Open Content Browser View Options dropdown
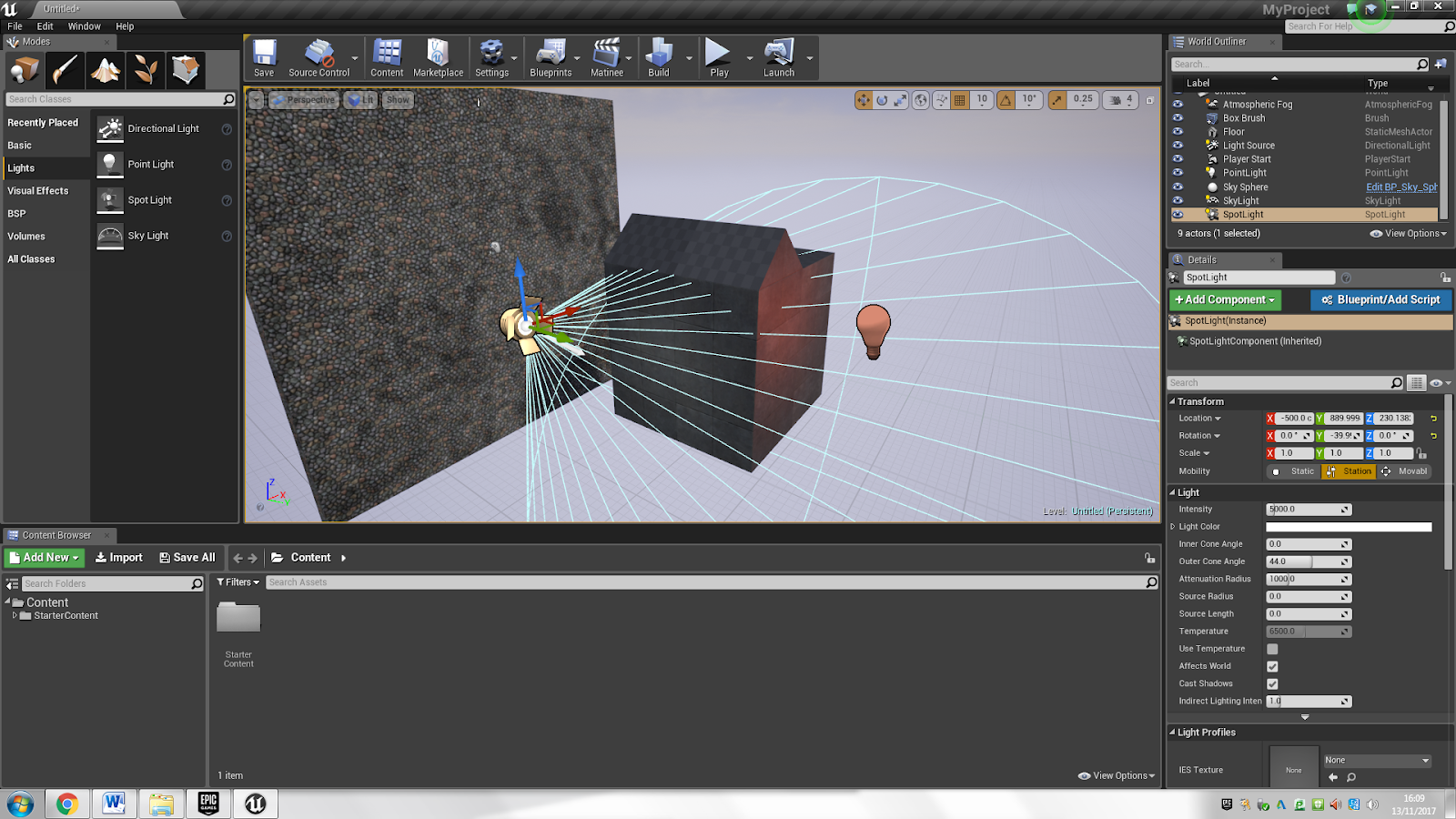This screenshot has width=1456, height=819. click(x=1116, y=776)
